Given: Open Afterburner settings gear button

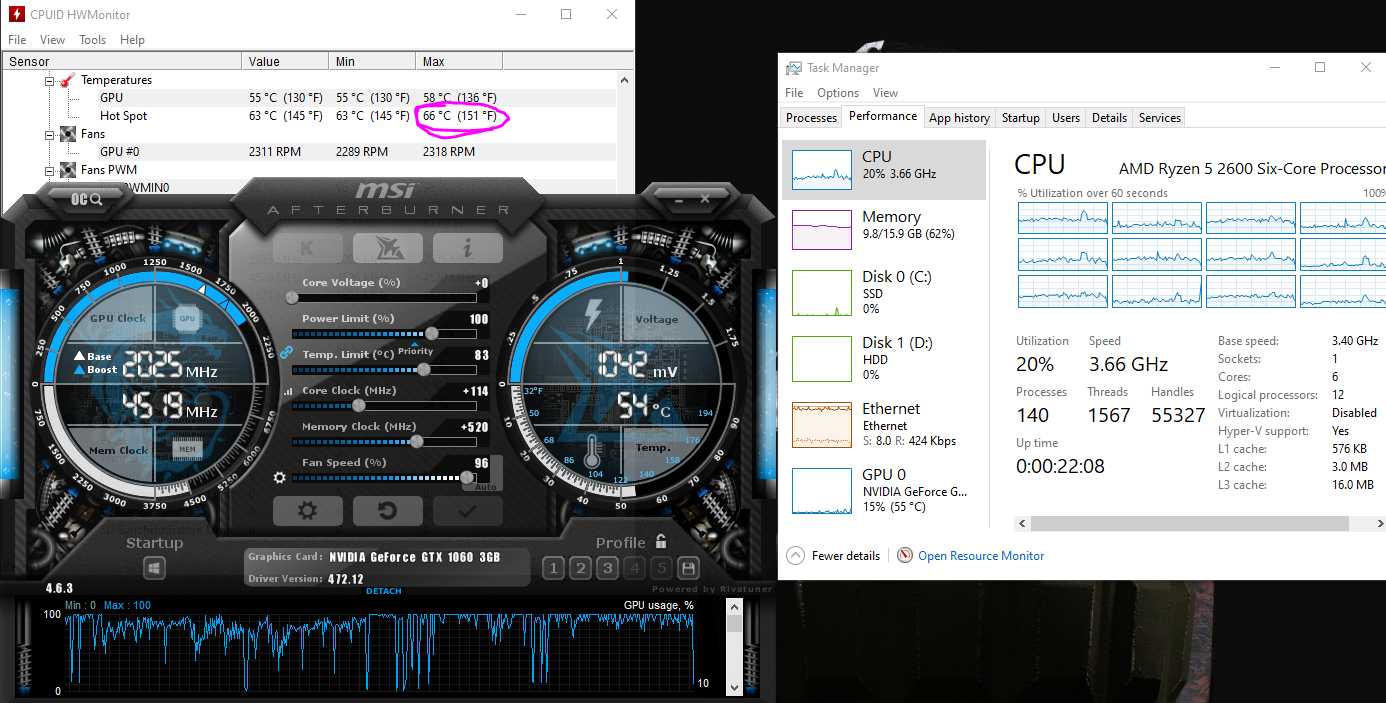Looking at the screenshot, I should coord(308,511).
